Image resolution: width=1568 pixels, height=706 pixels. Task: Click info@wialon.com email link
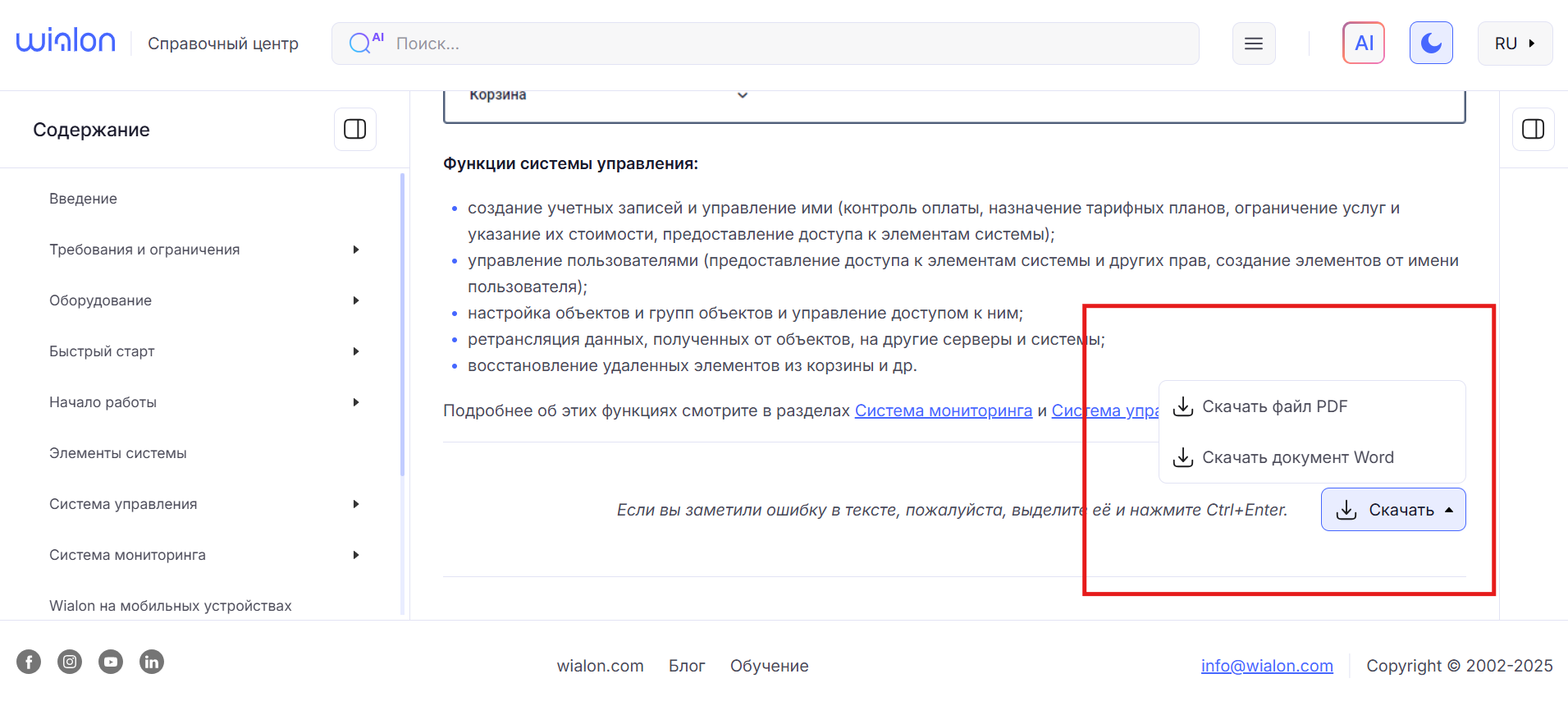(1267, 666)
